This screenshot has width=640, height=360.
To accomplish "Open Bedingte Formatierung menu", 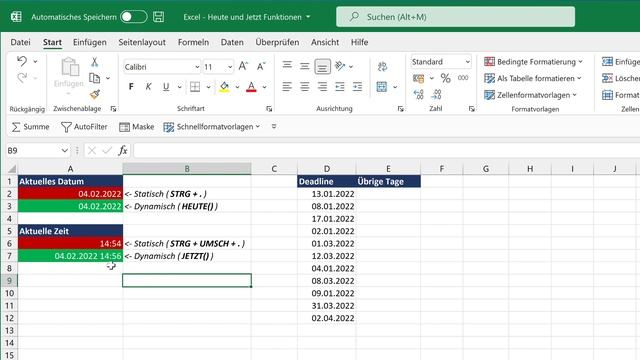I will (x=533, y=62).
